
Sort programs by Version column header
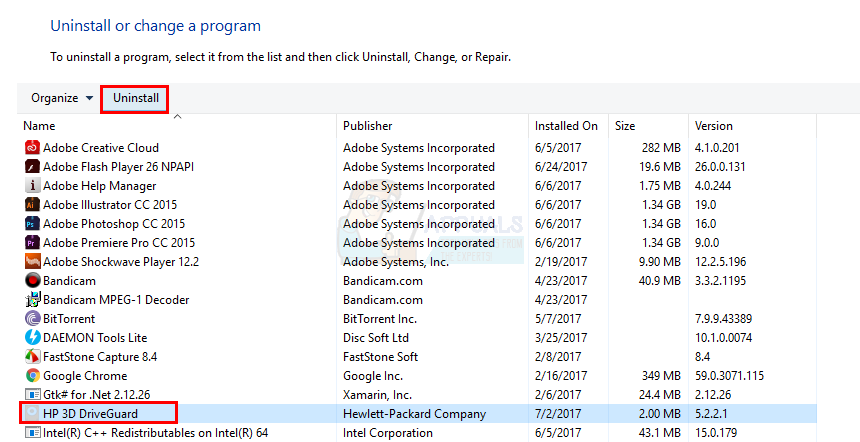[714, 126]
